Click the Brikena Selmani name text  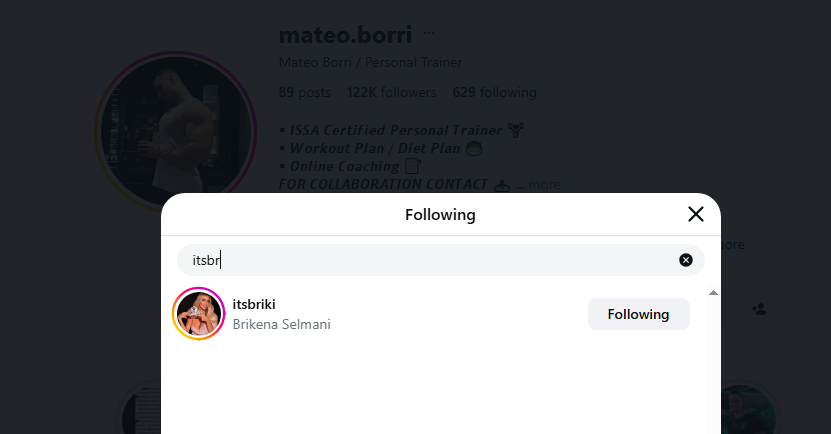281,325
